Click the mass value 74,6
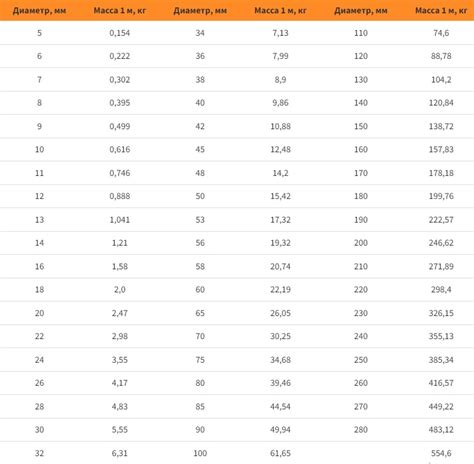This screenshot has height=464, width=474. tap(441, 33)
